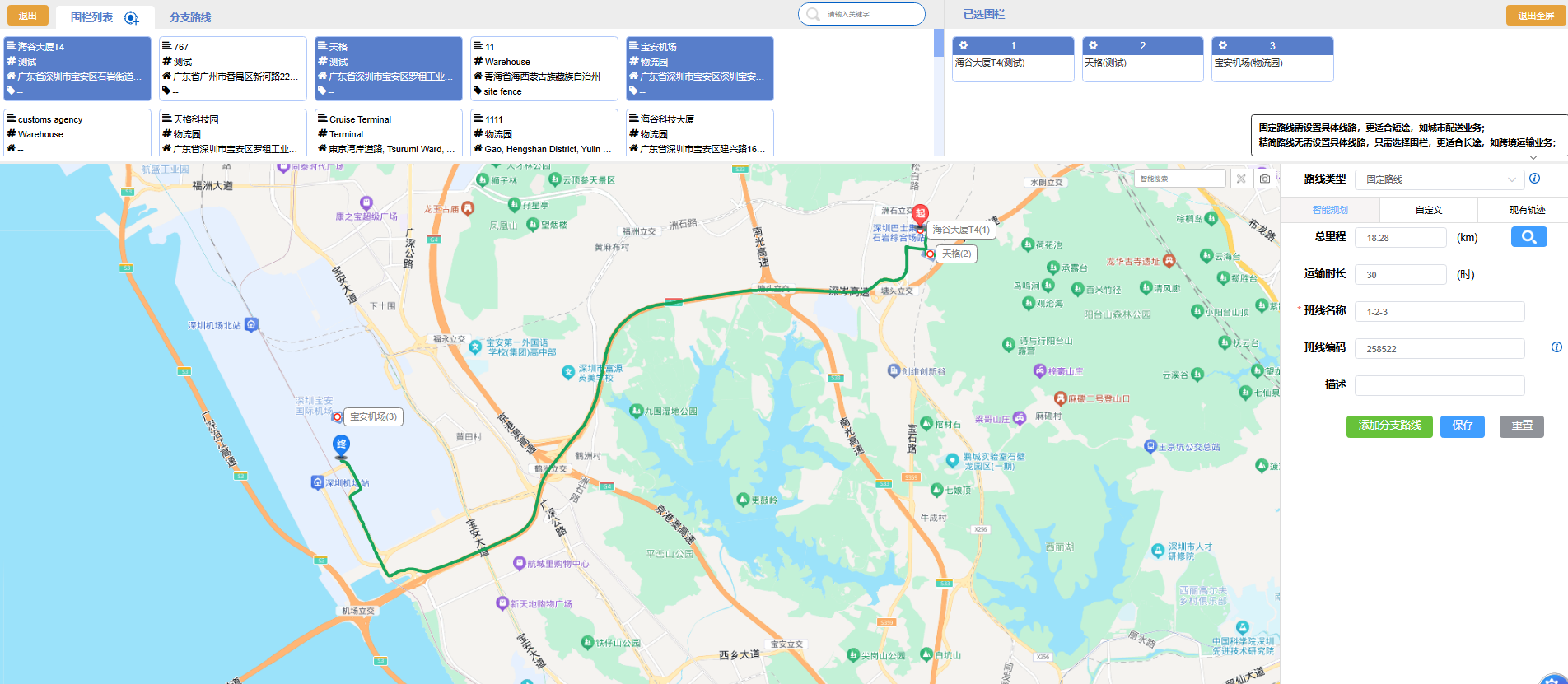Toggle selection of the 767 fence card

233,68
